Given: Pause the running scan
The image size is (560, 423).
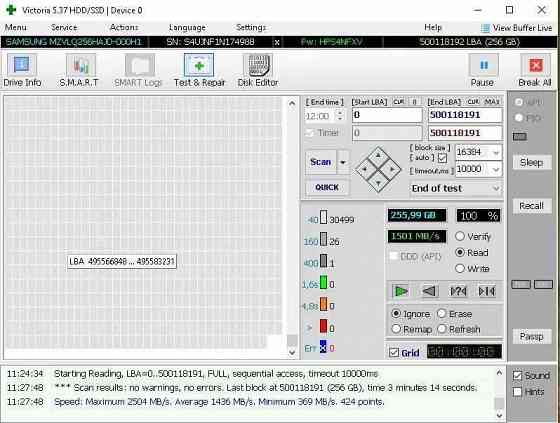Looking at the screenshot, I should pos(483,70).
